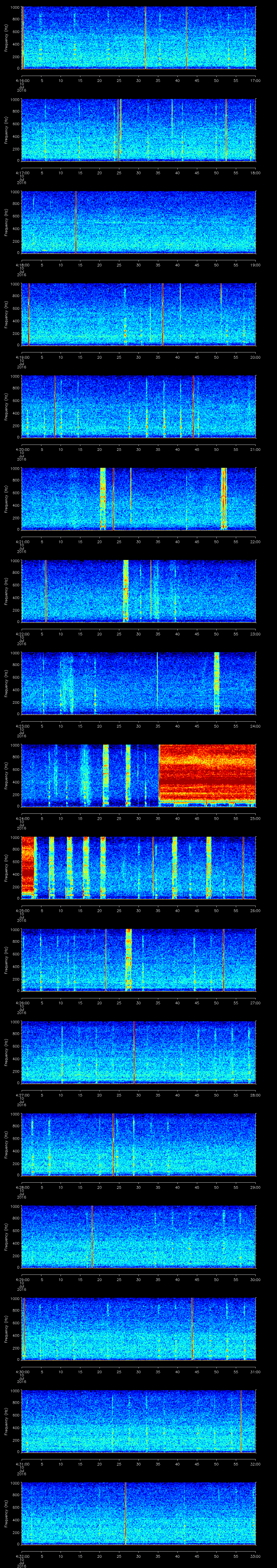This screenshot has width=277, height=1568.
Task: Click the '25:00' end label of the 4:24:00 panel
Action: pyautogui.click(x=255, y=818)
